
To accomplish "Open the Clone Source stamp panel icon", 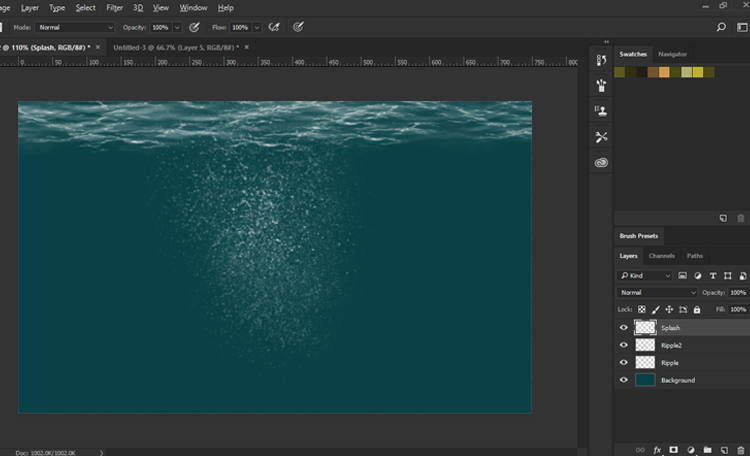I will [601, 111].
